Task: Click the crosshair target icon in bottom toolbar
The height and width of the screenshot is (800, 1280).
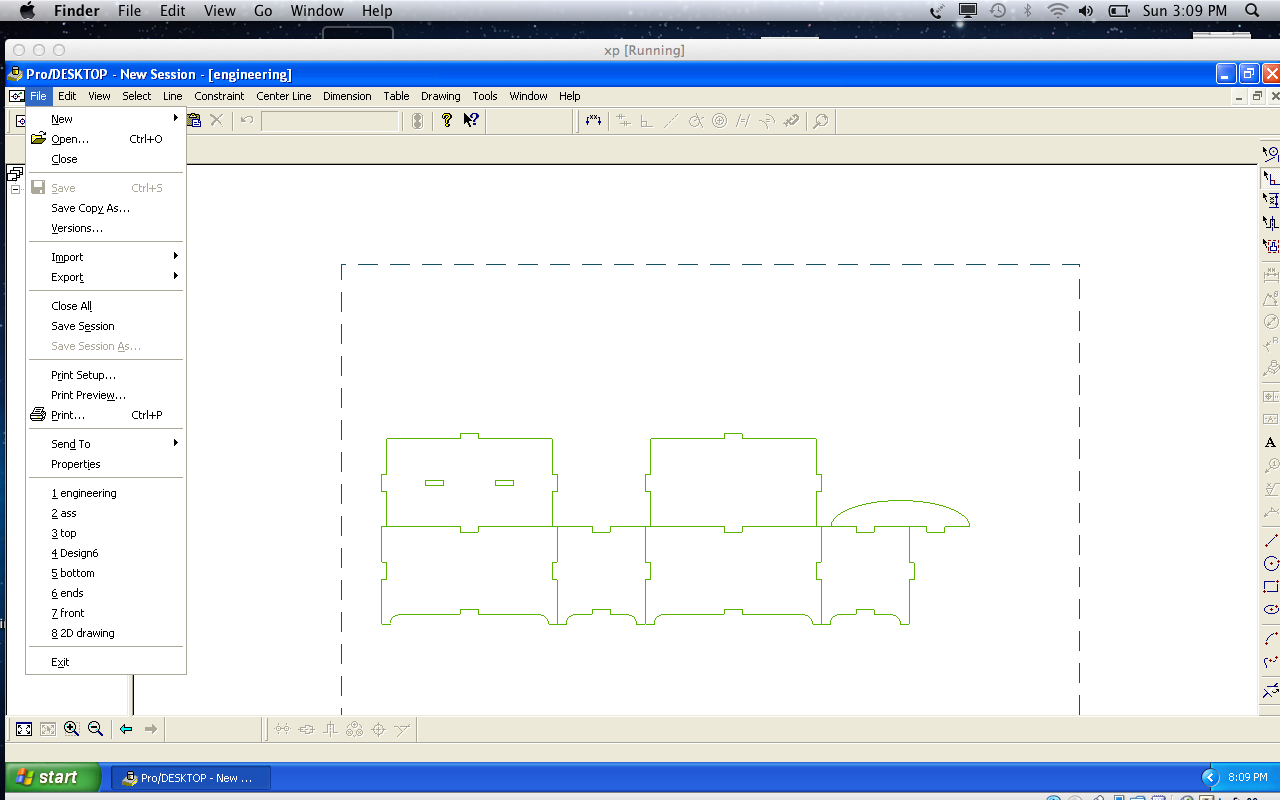Action: coord(378,729)
